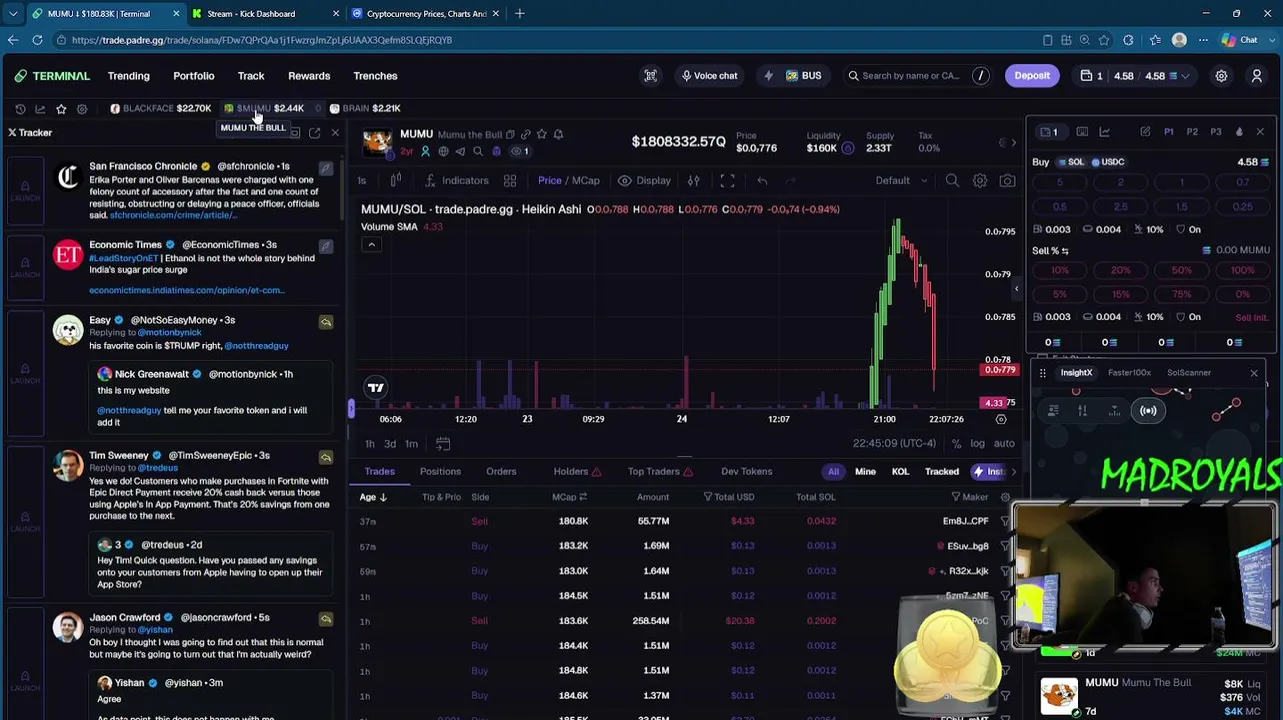Open the trades table settings gear
The width and height of the screenshot is (1283, 720).
[1005, 497]
